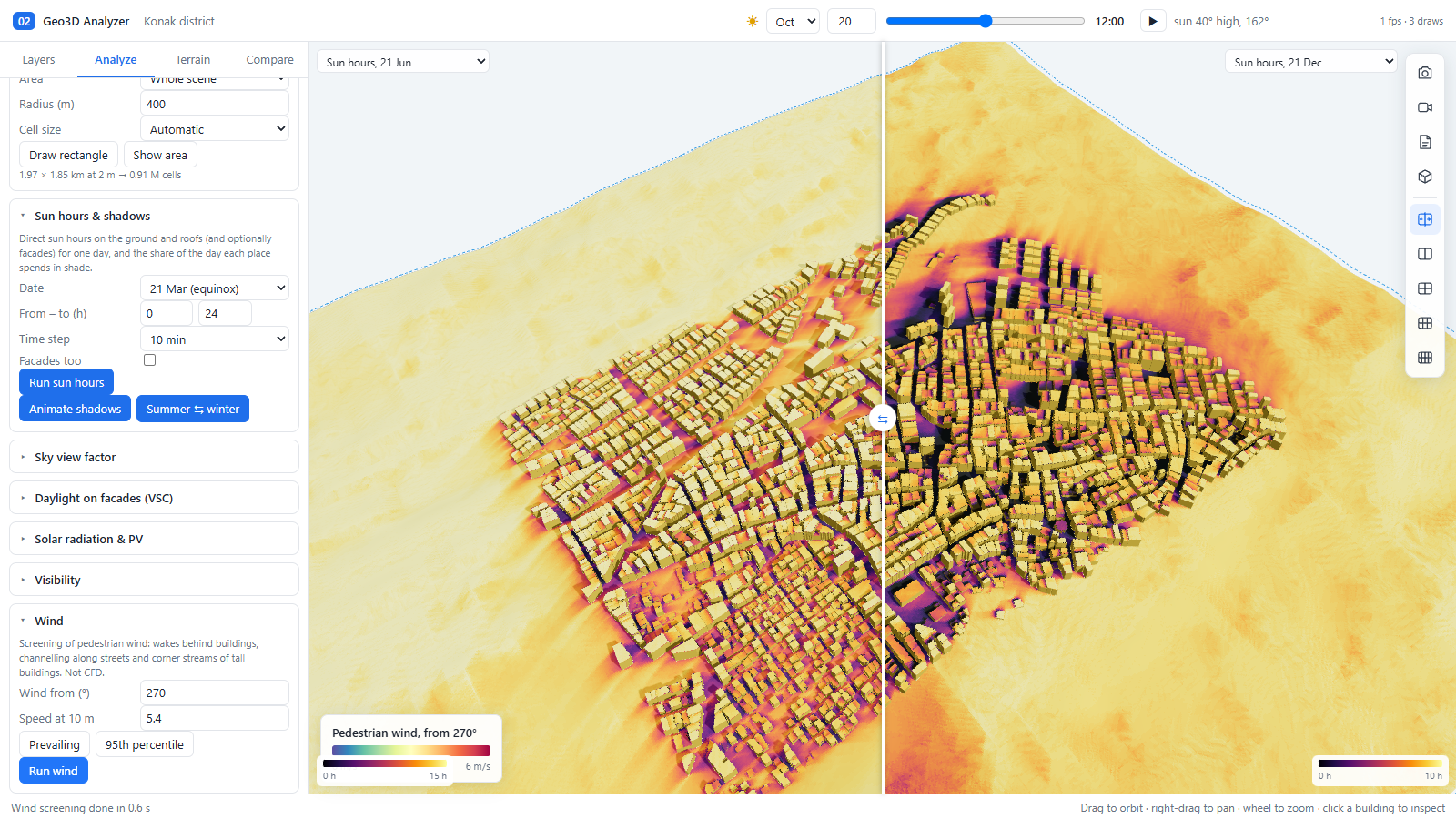This screenshot has height=819, width=1456.
Task: Record a video with the camcorder icon
Action: (x=1425, y=107)
